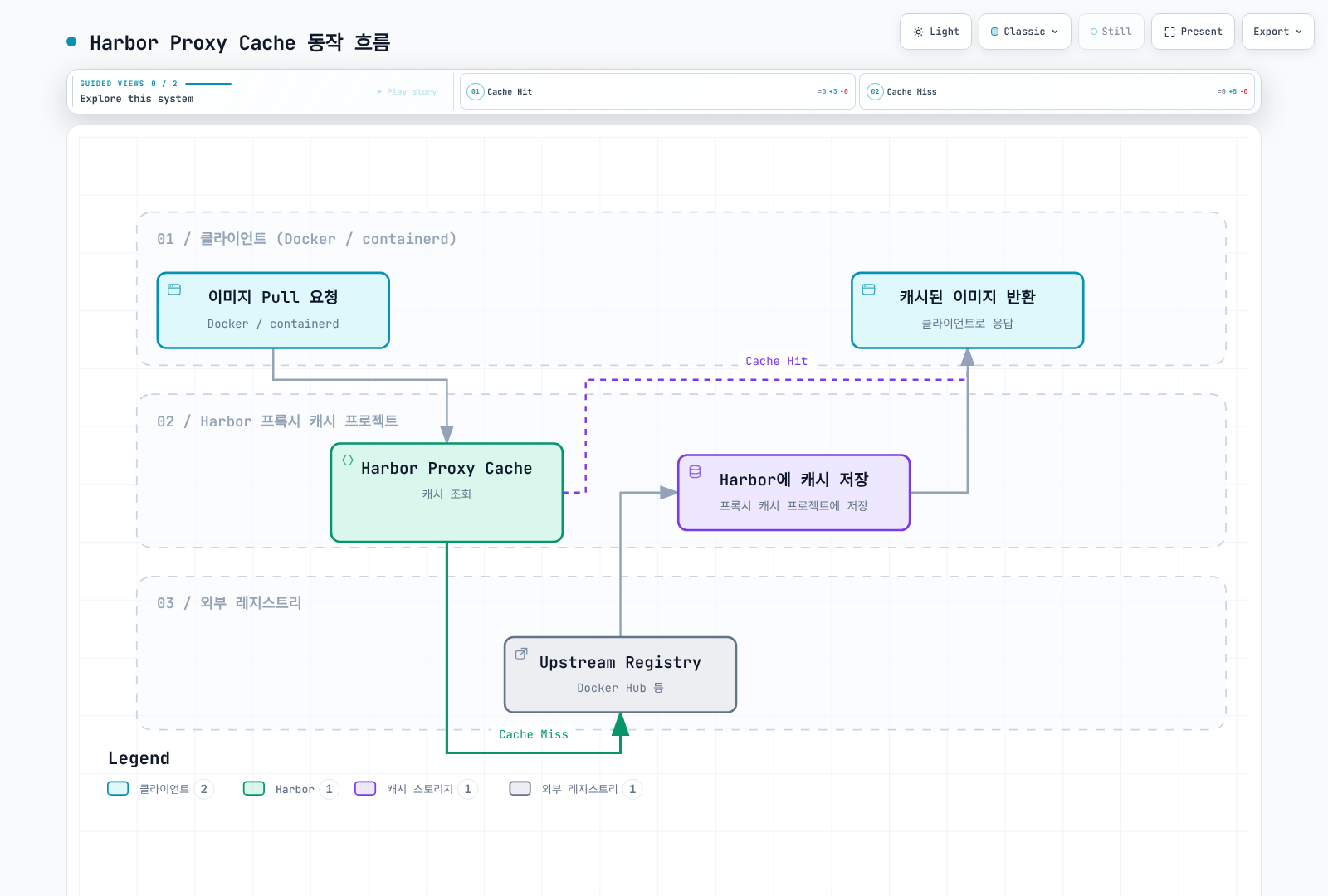Click the 캐시 스토리지 legend purple swatch

pos(365,788)
